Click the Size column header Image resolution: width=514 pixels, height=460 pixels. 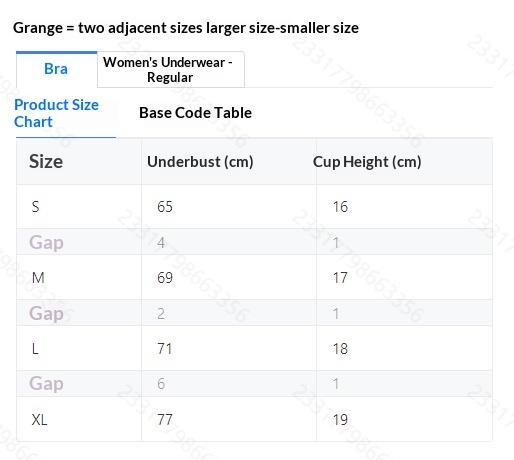[x=46, y=162]
